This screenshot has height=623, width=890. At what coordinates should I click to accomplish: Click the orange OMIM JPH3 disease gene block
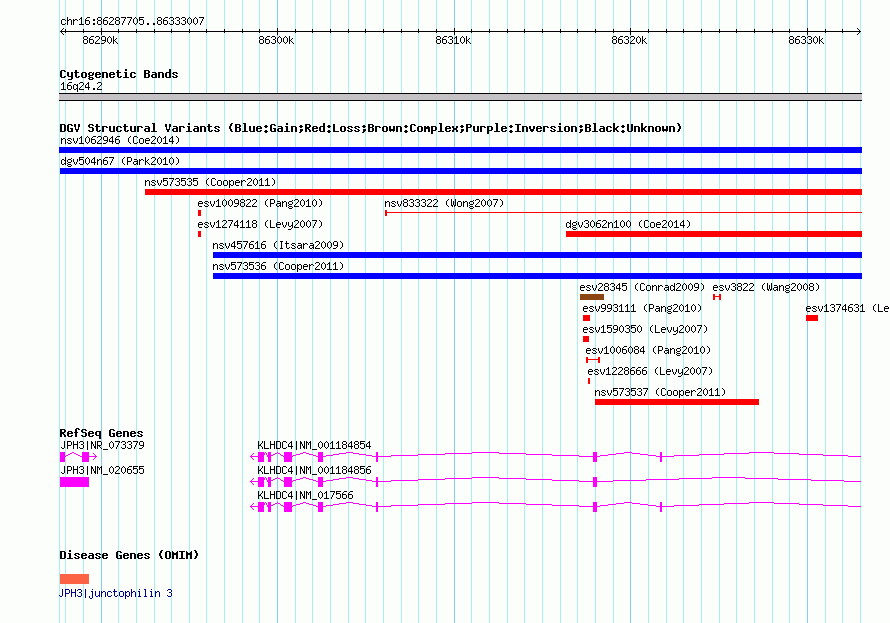pos(74,579)
